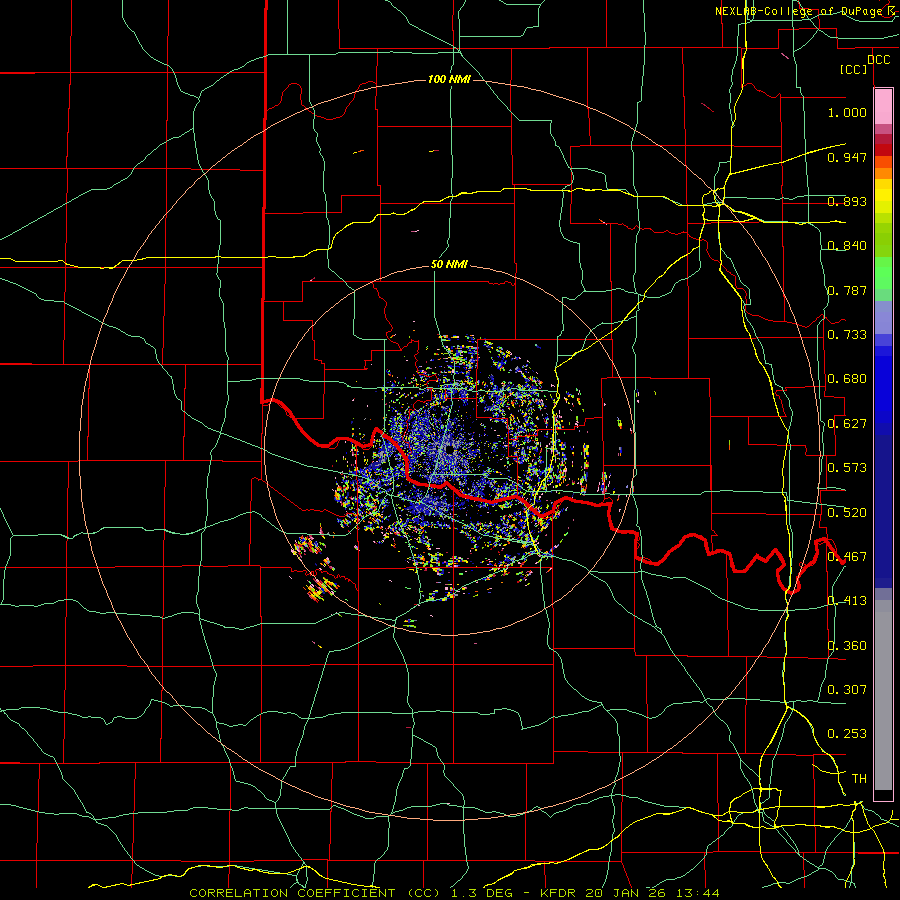
Task: Click the 0.733 color scale value
Action: (x=847, y=335)
